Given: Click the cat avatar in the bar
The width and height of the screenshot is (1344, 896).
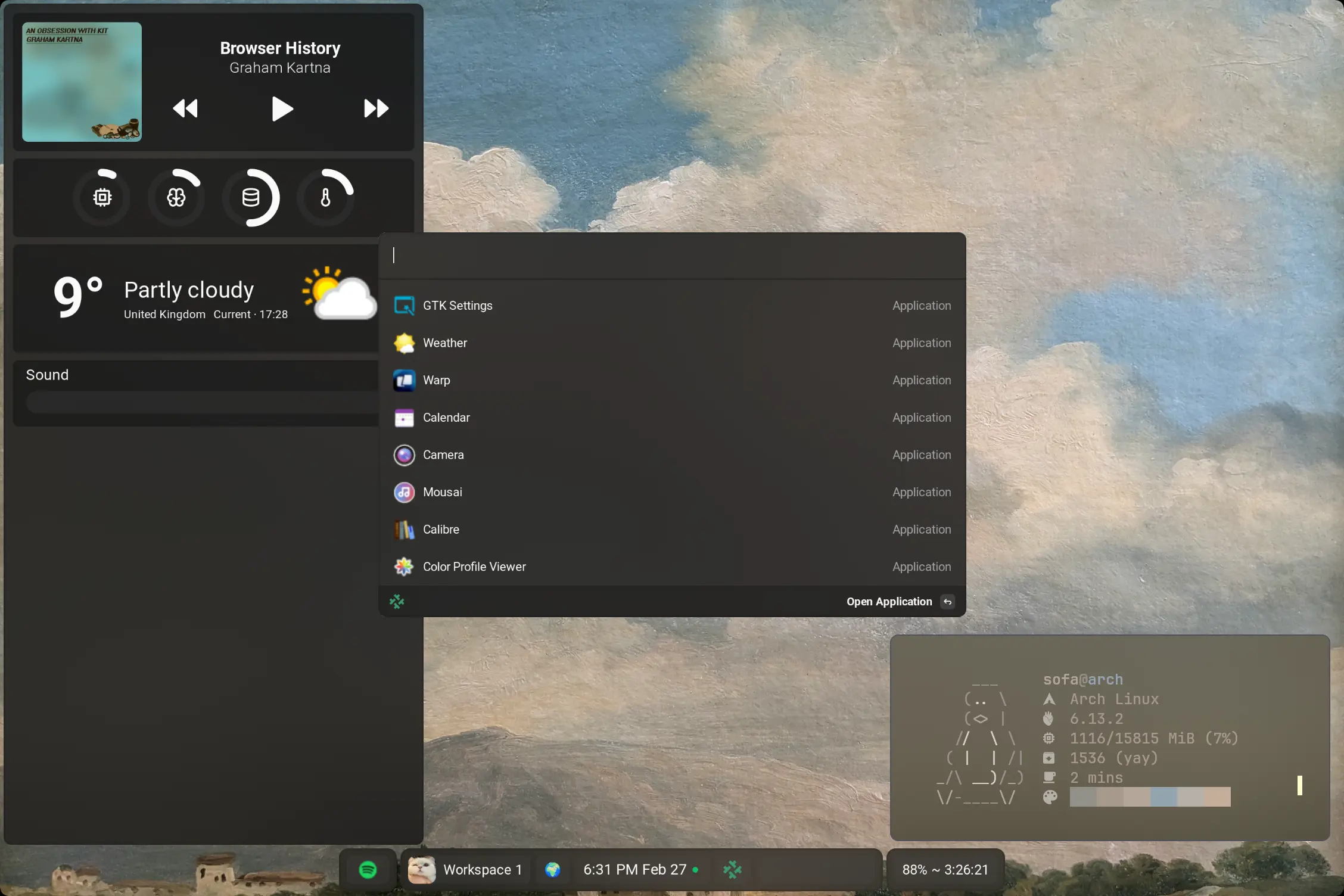Looking at the screenshot, I should coord(421,869).
